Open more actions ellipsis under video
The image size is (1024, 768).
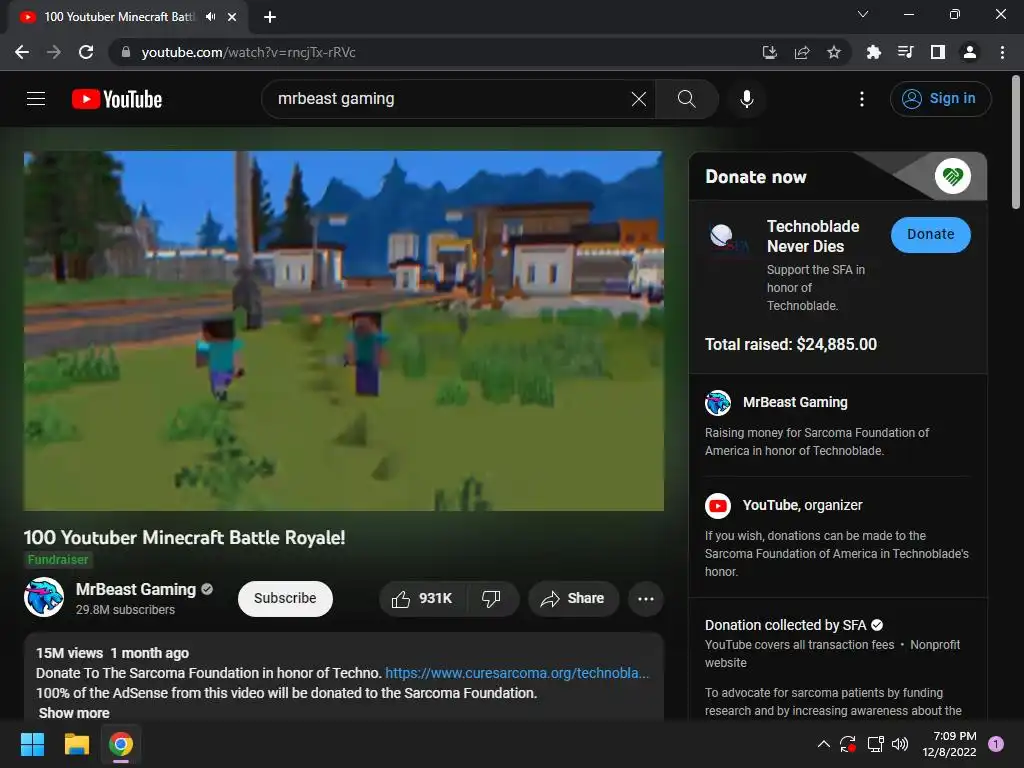click(x=646, y=598)
